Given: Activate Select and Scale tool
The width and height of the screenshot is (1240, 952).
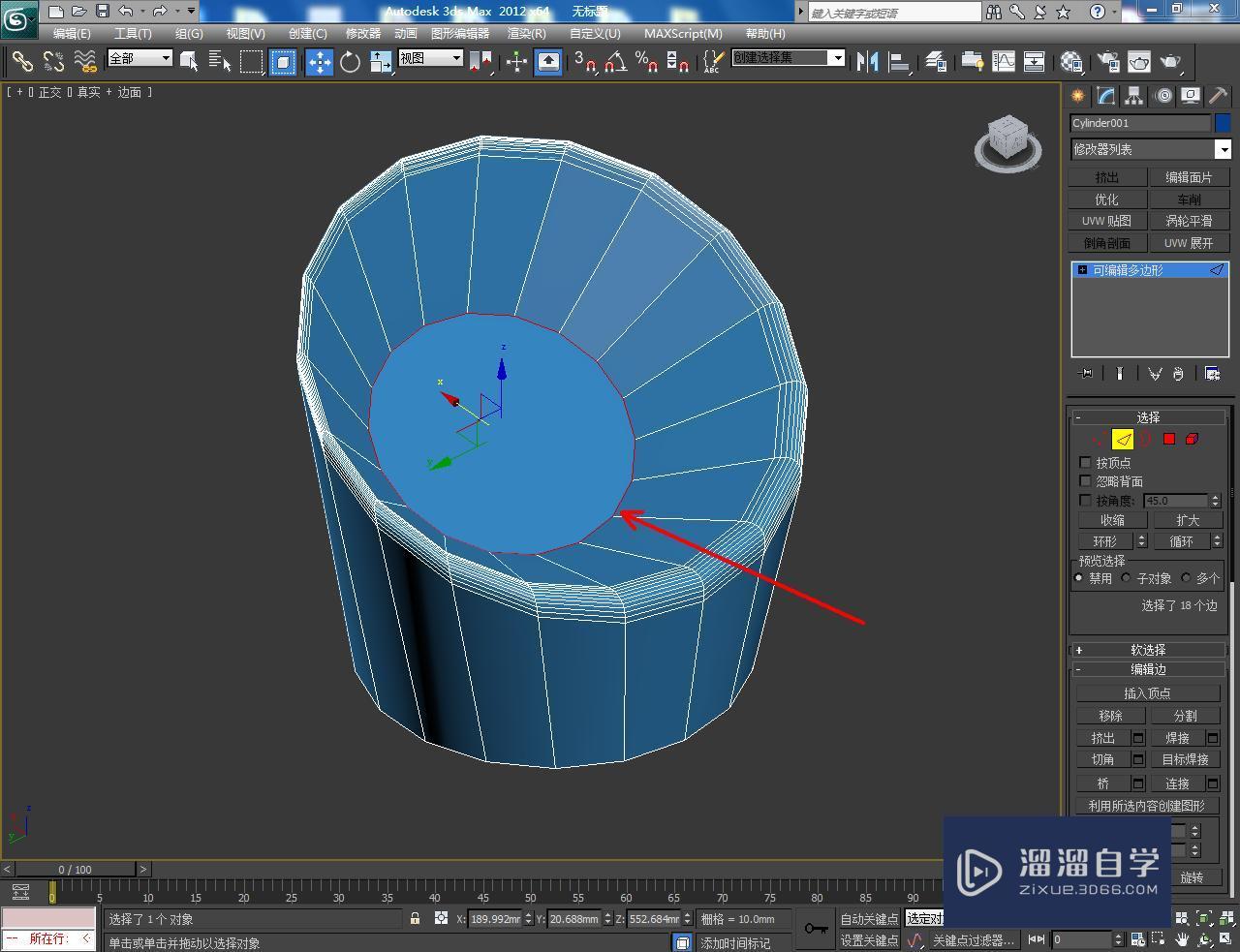Looking at the screenshot, I should click(381, 62).
